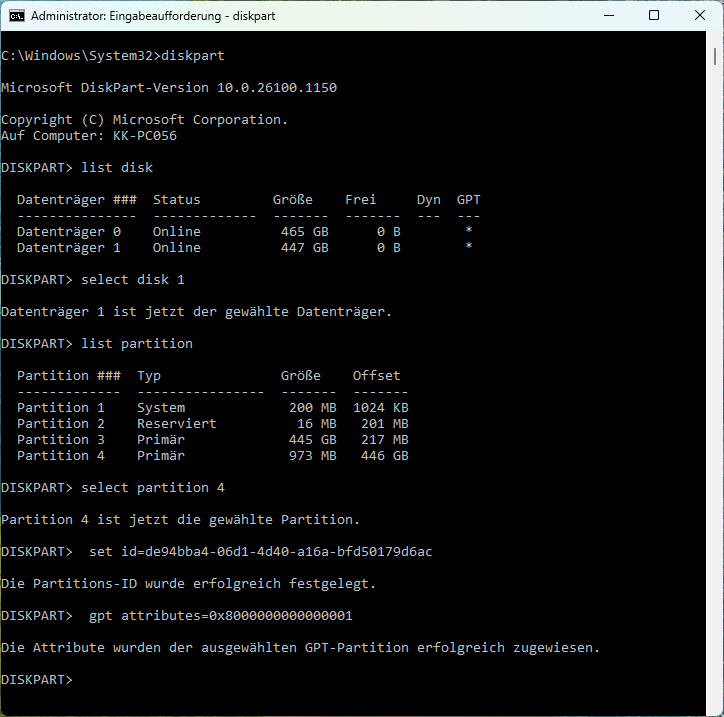Click the 'Partition 2' row label
Viewport: 724px width, 717px height.
(x=61, y=424)
